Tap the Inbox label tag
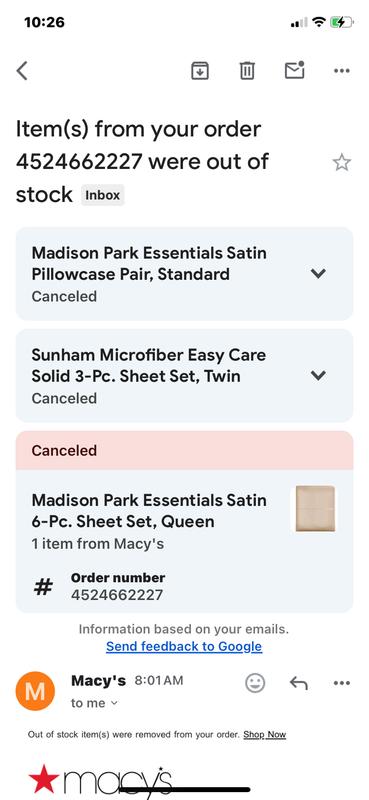 pyautogui.click(x=103, y=195)
